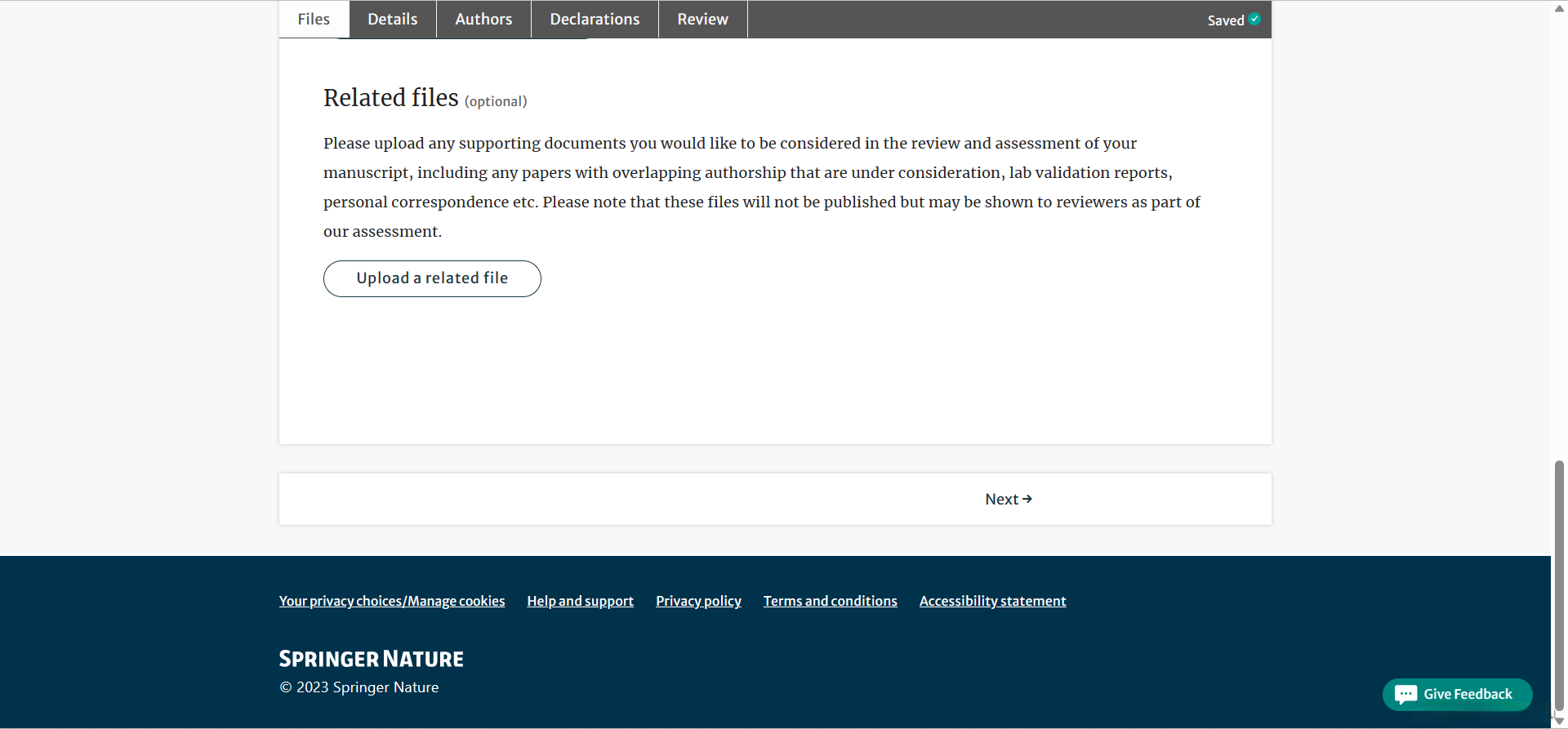
Task: Open the Privacy policy link
Action: coord(698,602)
